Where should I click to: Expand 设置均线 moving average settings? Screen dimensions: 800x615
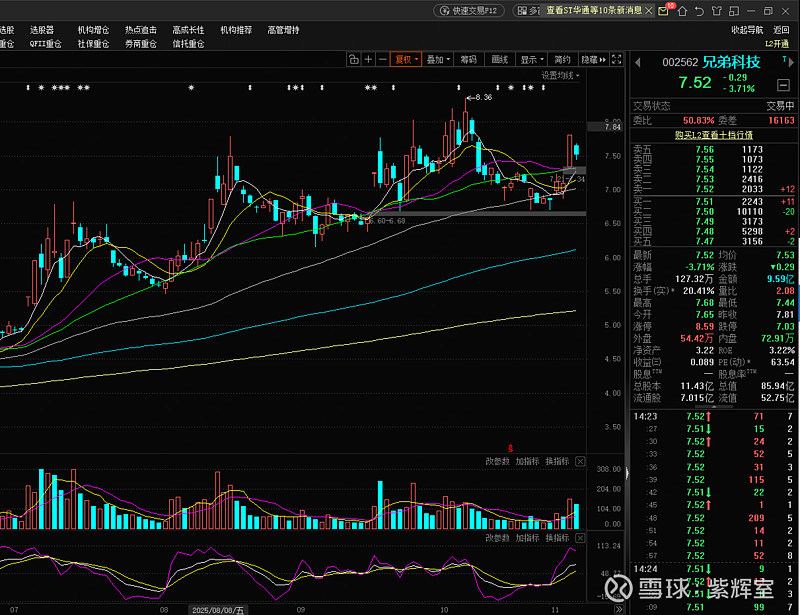pyautogui.click(x=560, y=76)
